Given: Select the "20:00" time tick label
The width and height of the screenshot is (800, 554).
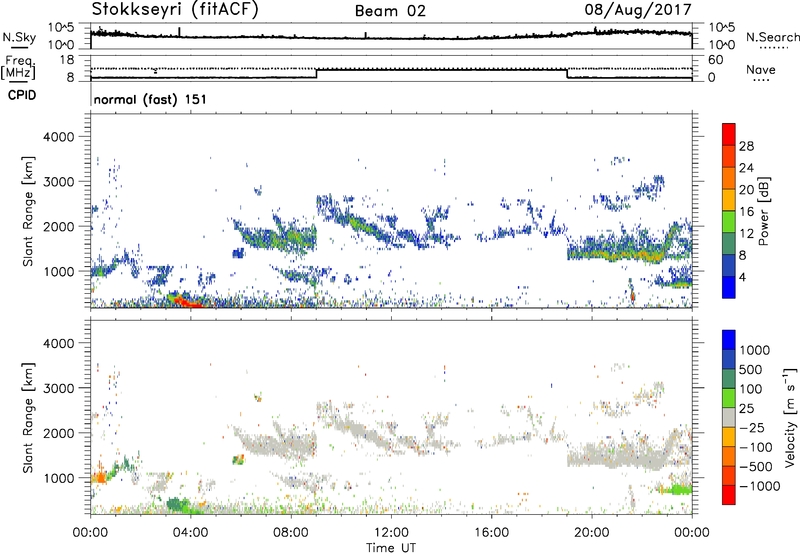Looking at the screenshot, I should pyautogui.click(x=592, y=533).
